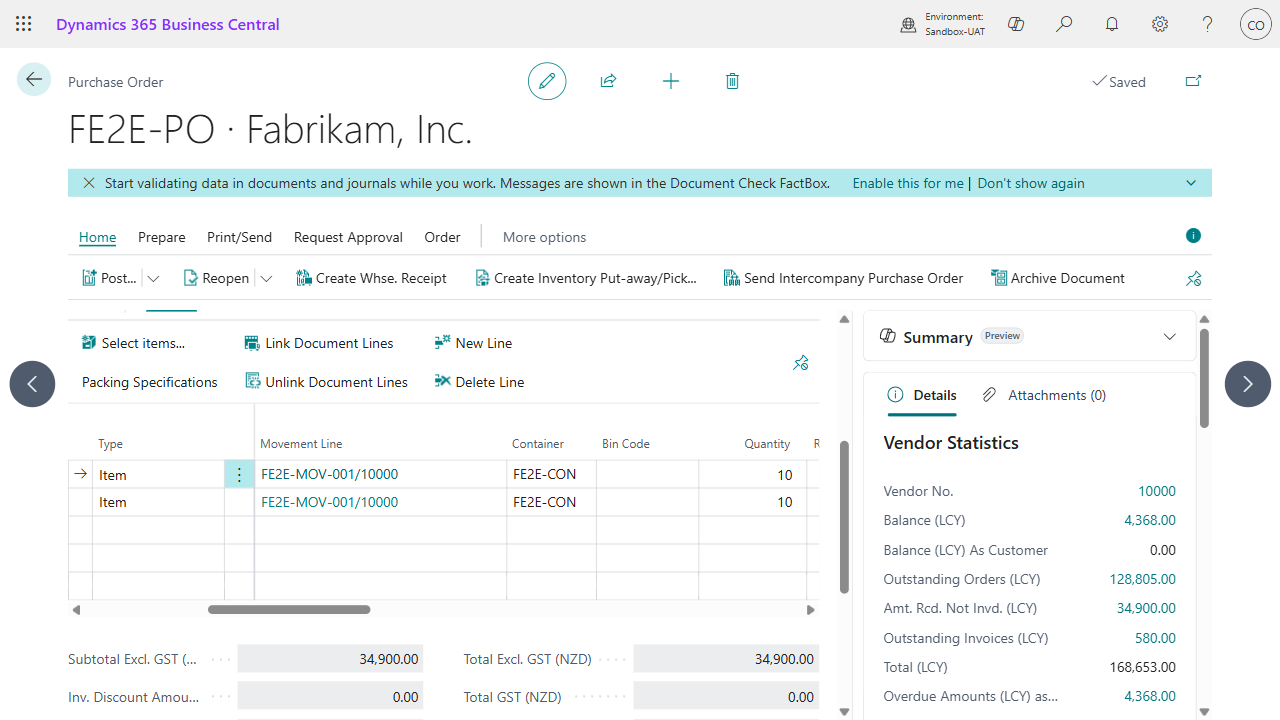Screen dimensions: 1280x720
Task: Expand the Reopen dropdown arrow
Action: [266, 279]
